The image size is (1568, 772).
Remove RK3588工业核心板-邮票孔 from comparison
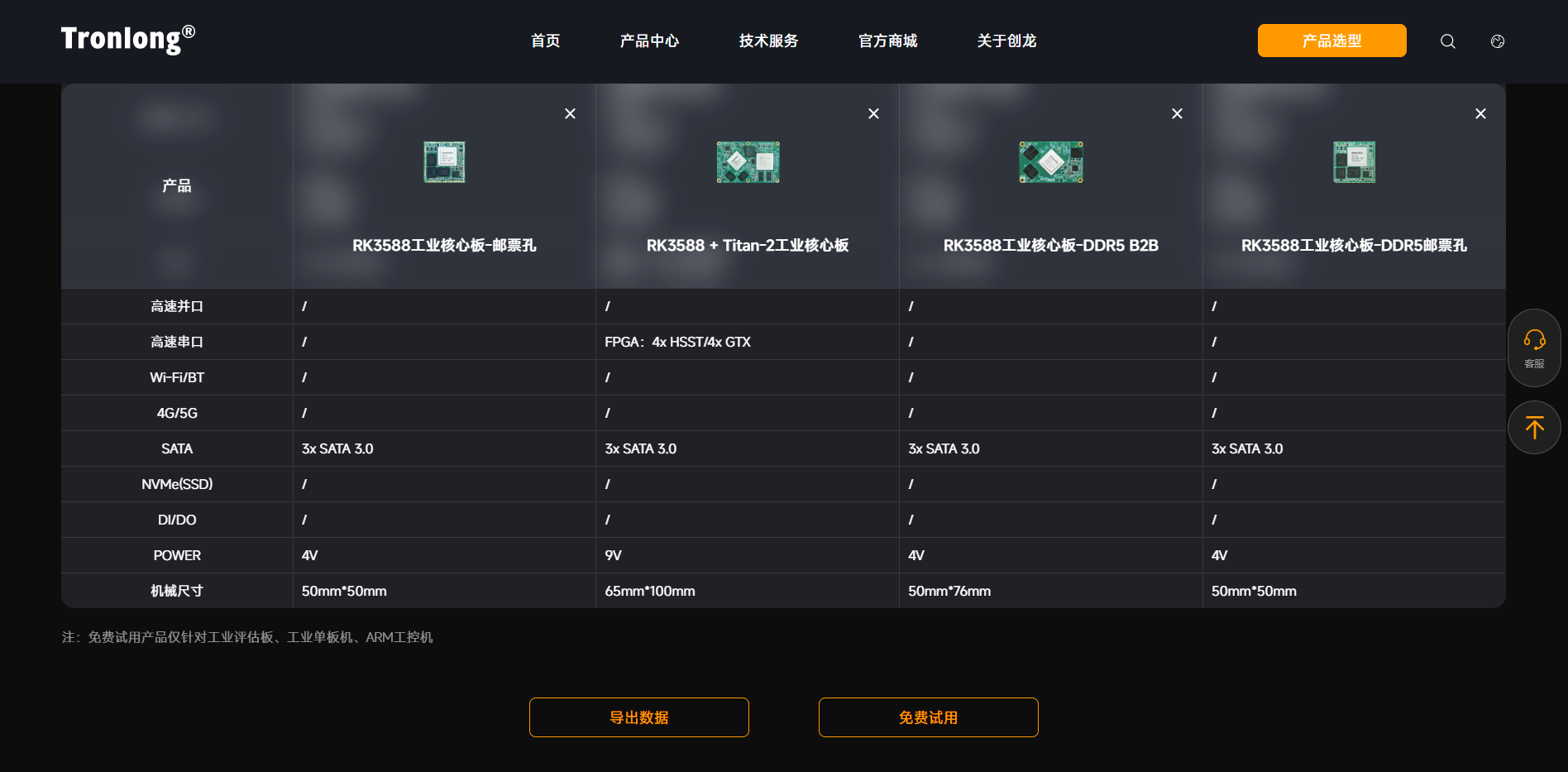570,113
